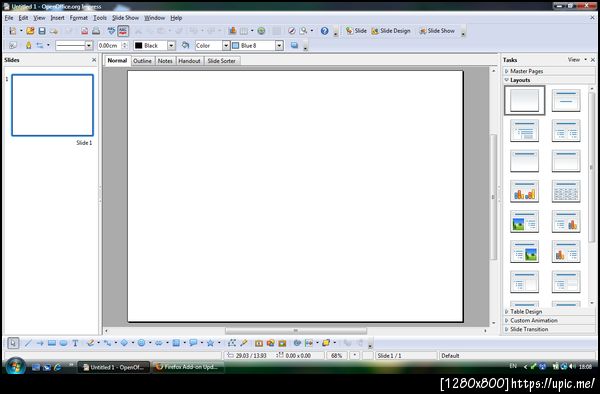Toggle the Edit Points tool
Viewport: 600px width, 394px height.
coord(232,343)
